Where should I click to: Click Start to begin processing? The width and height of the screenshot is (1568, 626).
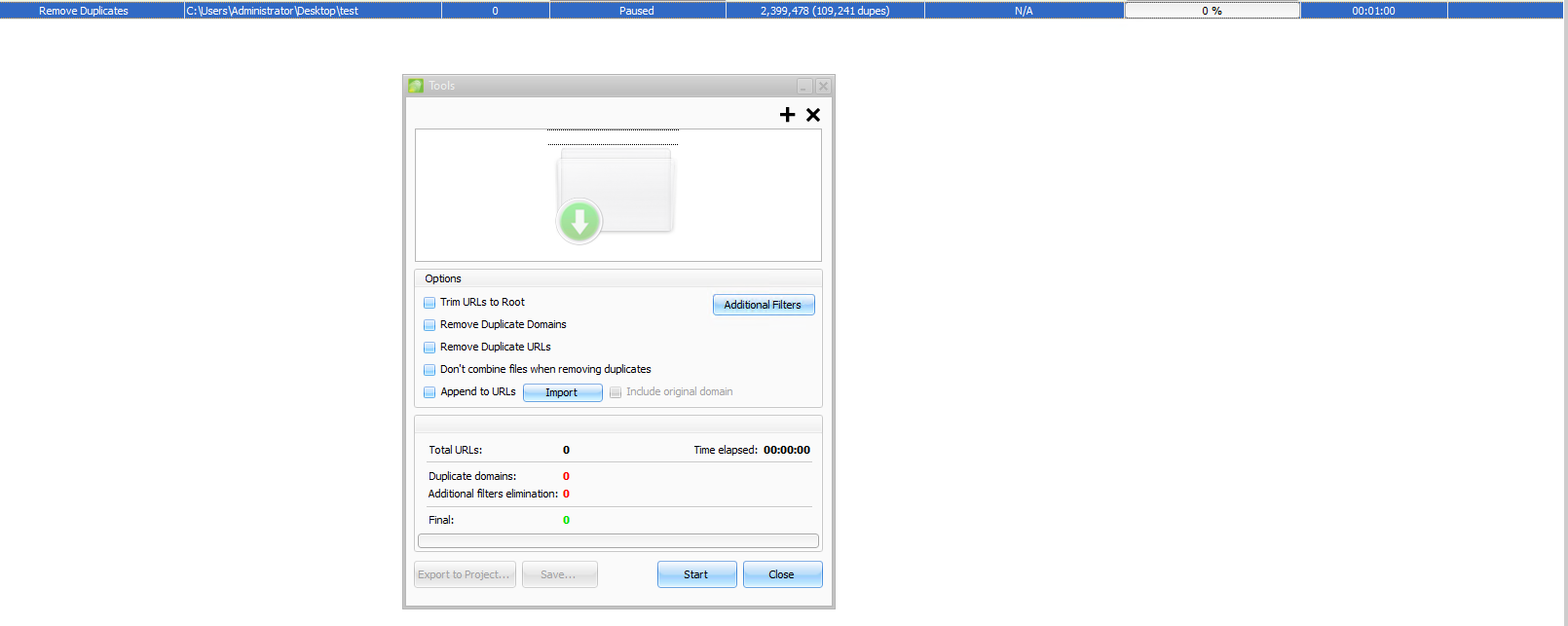(696, 574)
